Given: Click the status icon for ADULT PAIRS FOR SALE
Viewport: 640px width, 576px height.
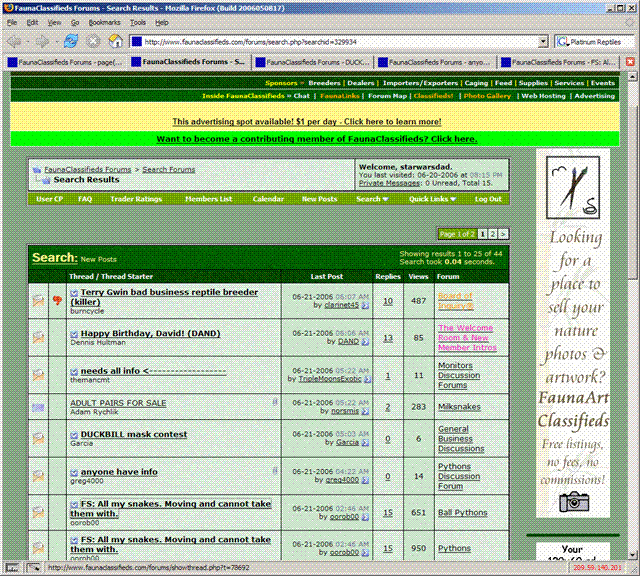Looking at the screenshot, I should (38, 407).
